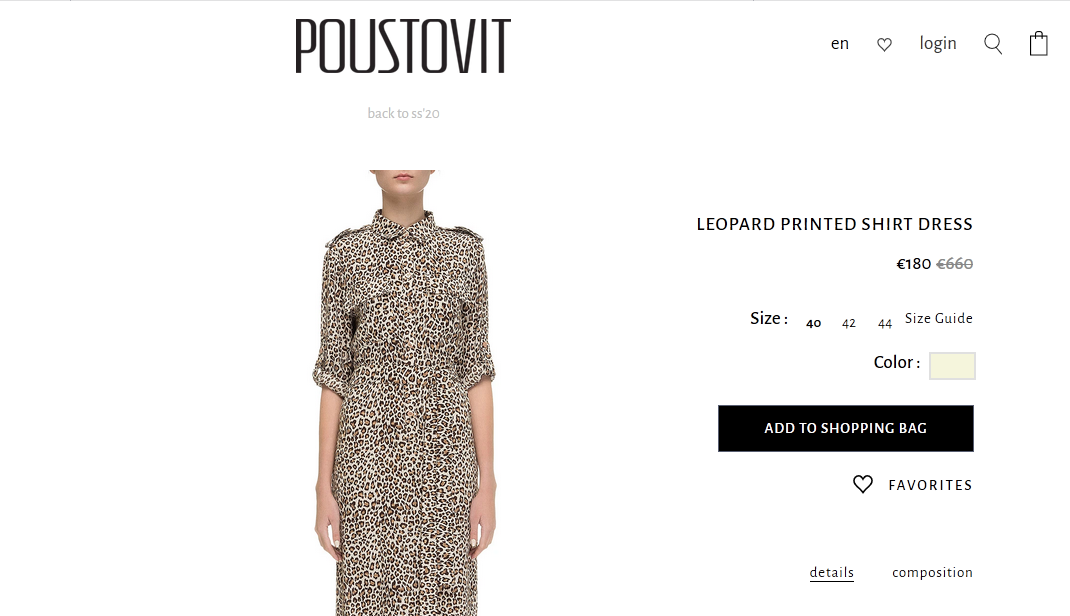Screen dimensions: 1070x616
Task: Open the Size Guide link
Action: point(939,318)
